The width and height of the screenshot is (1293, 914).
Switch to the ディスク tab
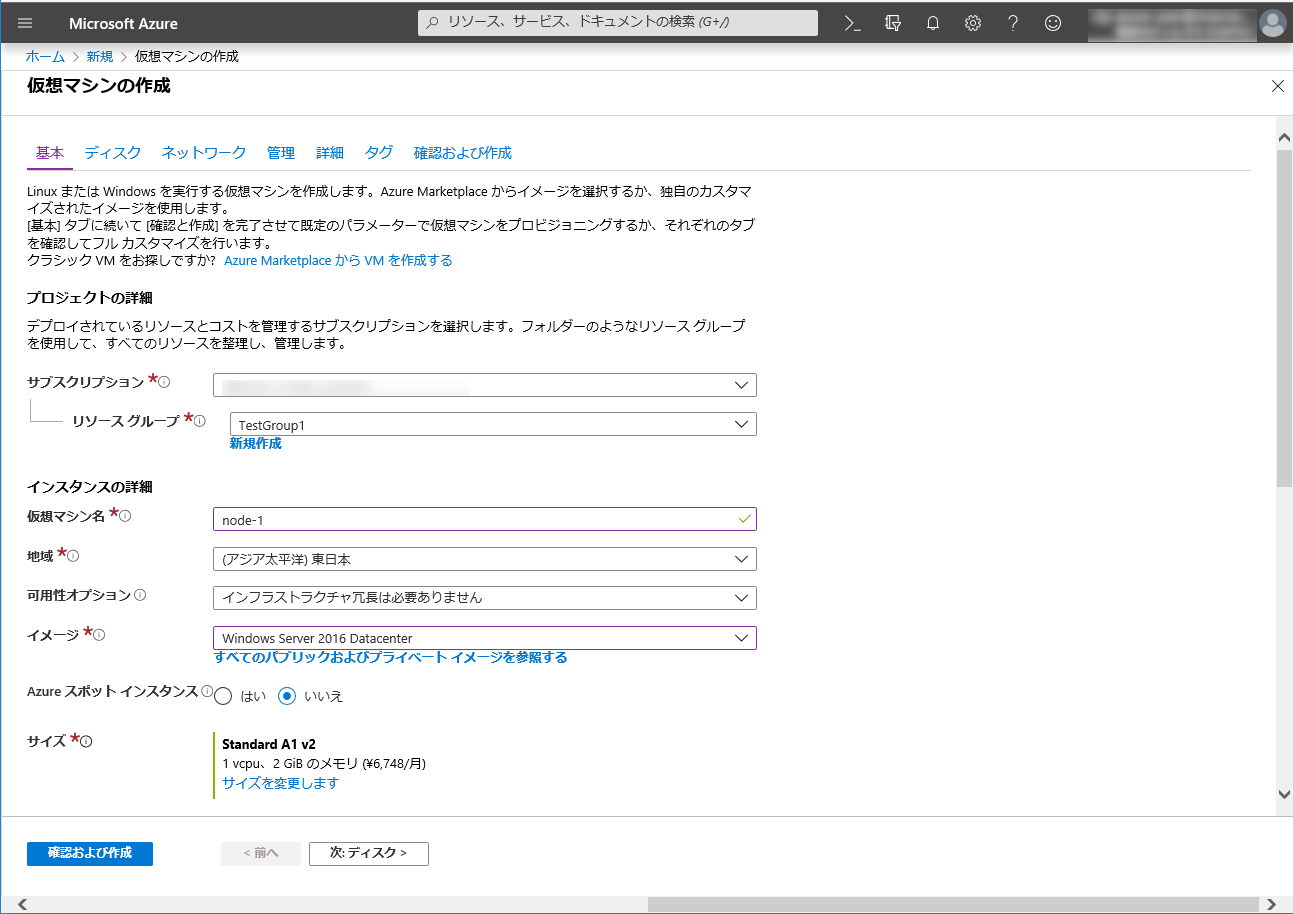[113, 153]
